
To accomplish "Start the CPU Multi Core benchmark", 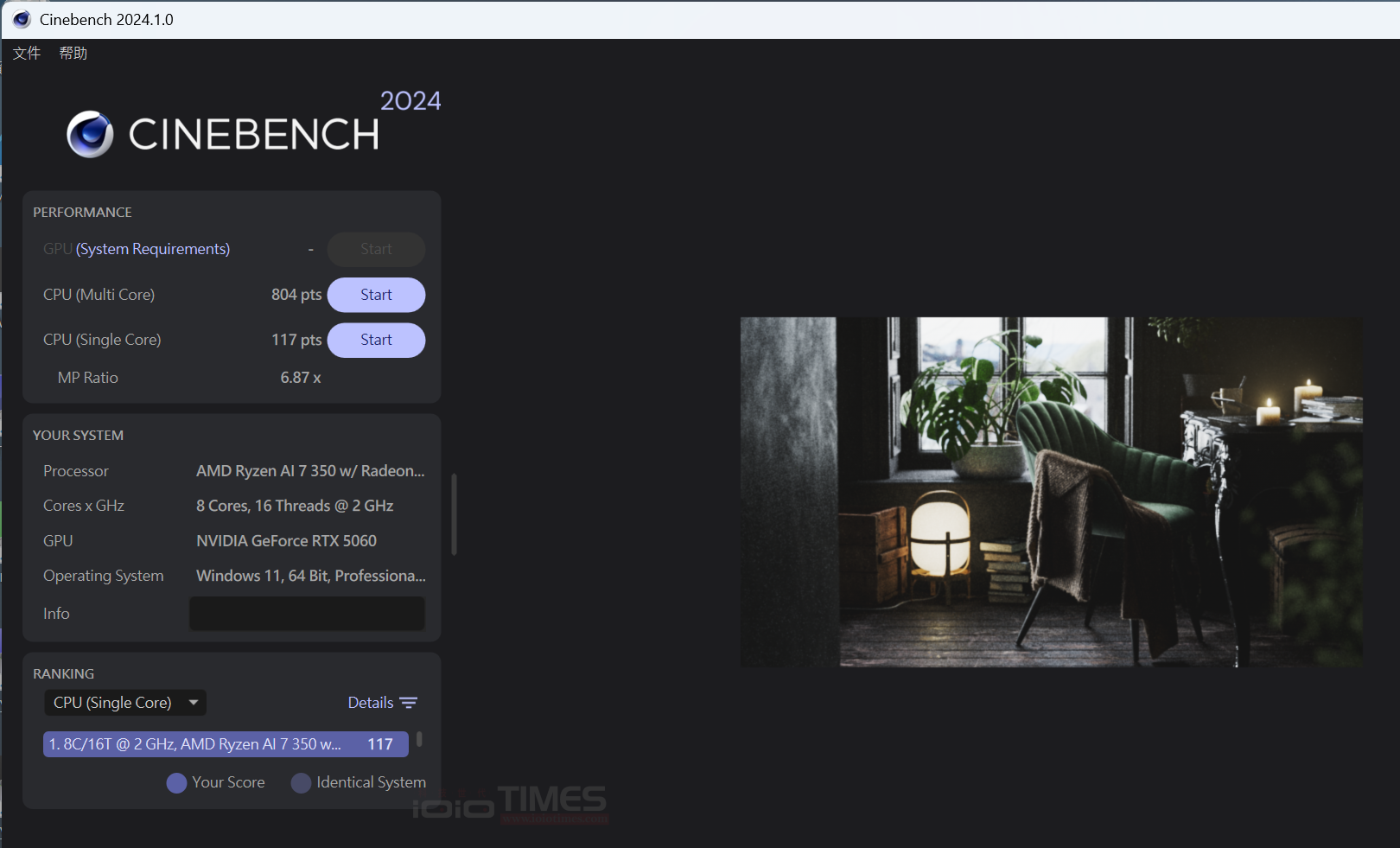I will point(376,295).
